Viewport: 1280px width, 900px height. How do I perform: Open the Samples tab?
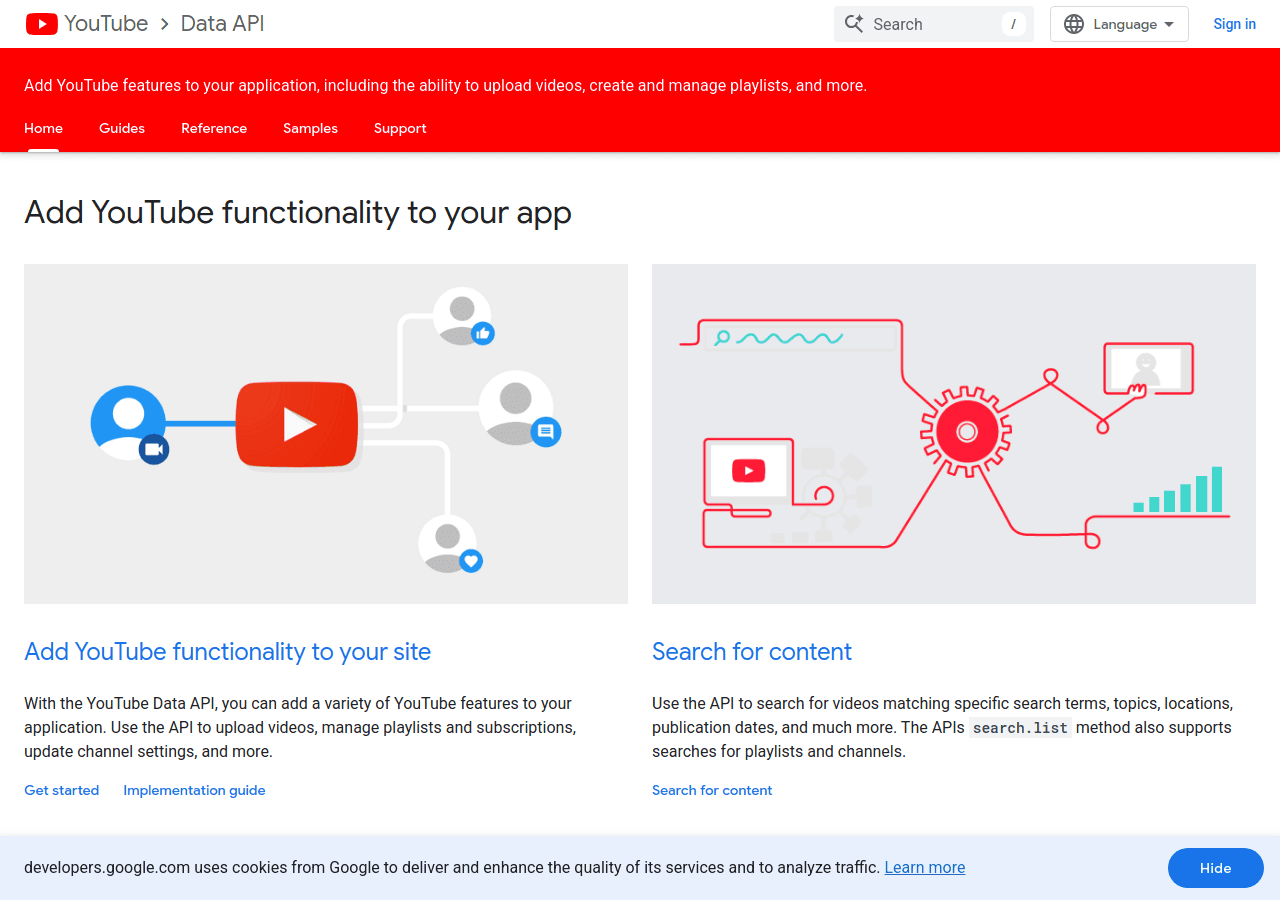click(310, 128)
